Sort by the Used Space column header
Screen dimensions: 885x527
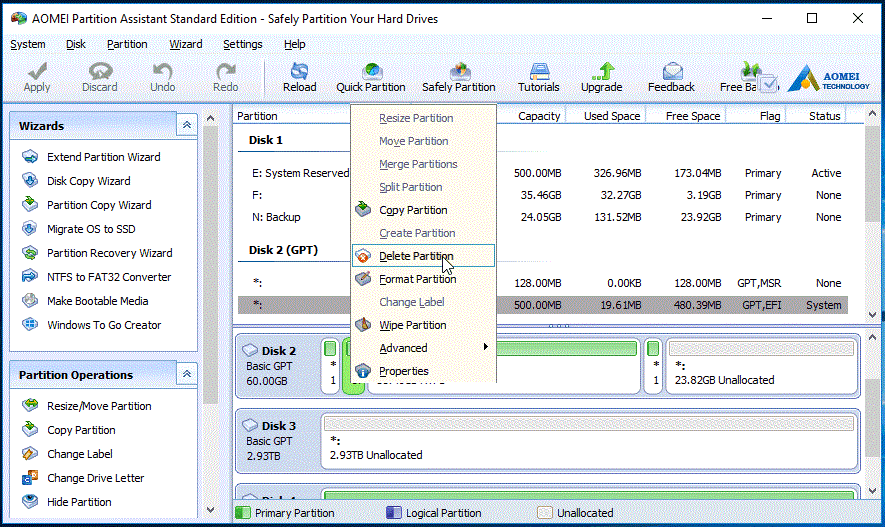coord(612,116)
